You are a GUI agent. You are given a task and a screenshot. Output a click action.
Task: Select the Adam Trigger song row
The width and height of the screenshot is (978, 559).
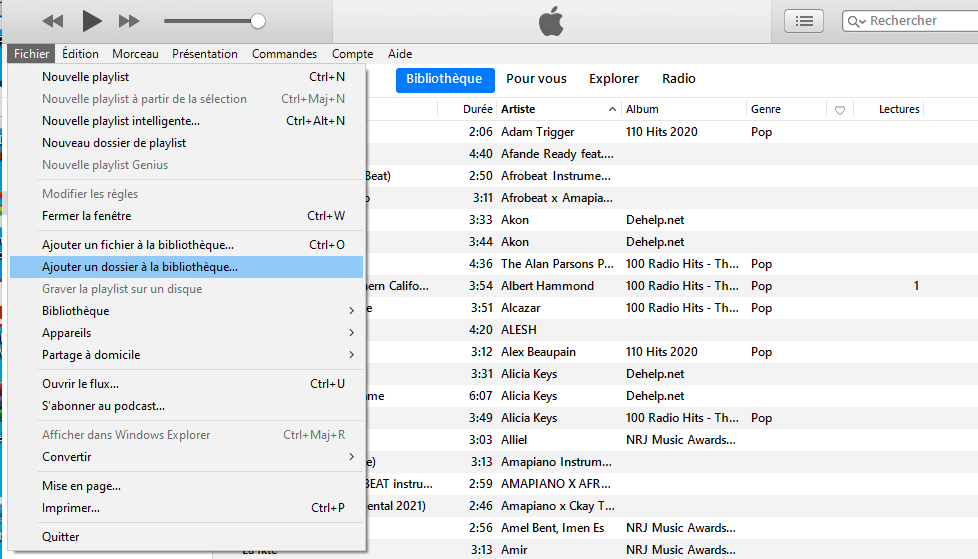672,132
